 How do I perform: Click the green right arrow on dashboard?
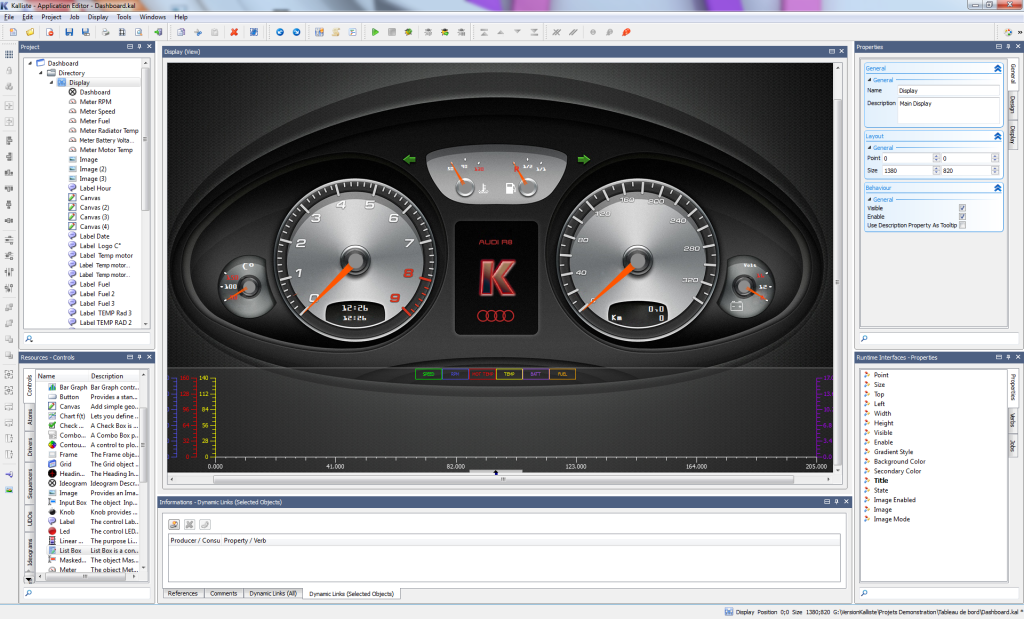[x=584, y=159]
